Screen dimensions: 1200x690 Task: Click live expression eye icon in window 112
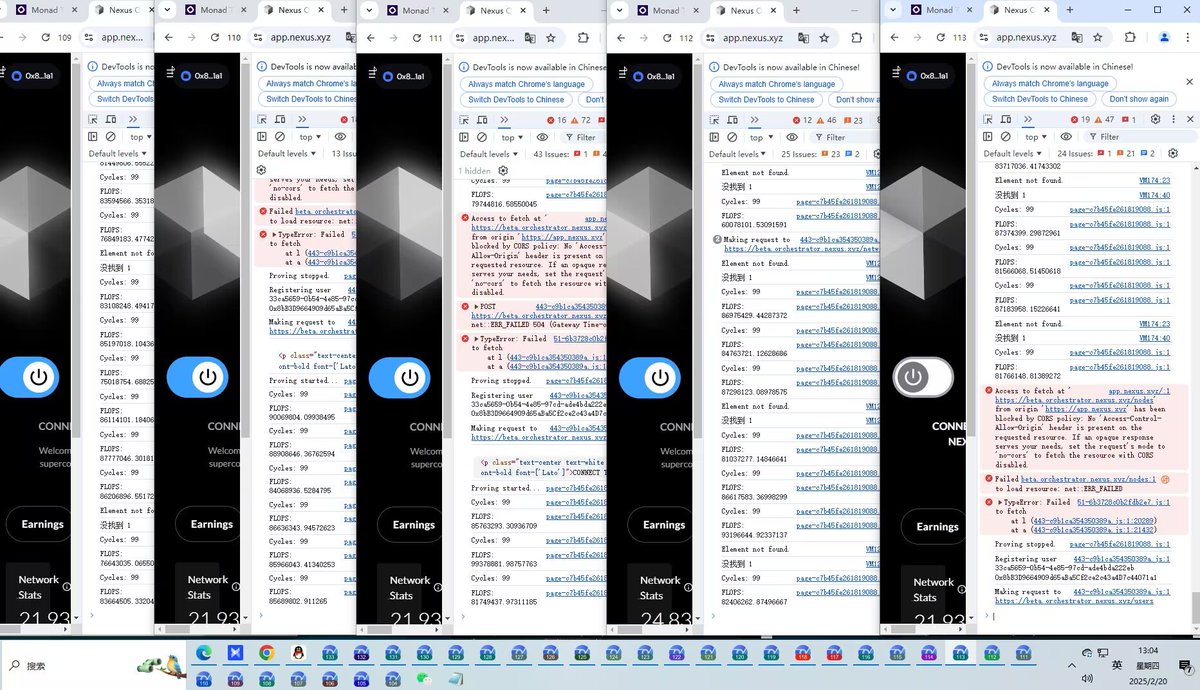tap(793, 137)
